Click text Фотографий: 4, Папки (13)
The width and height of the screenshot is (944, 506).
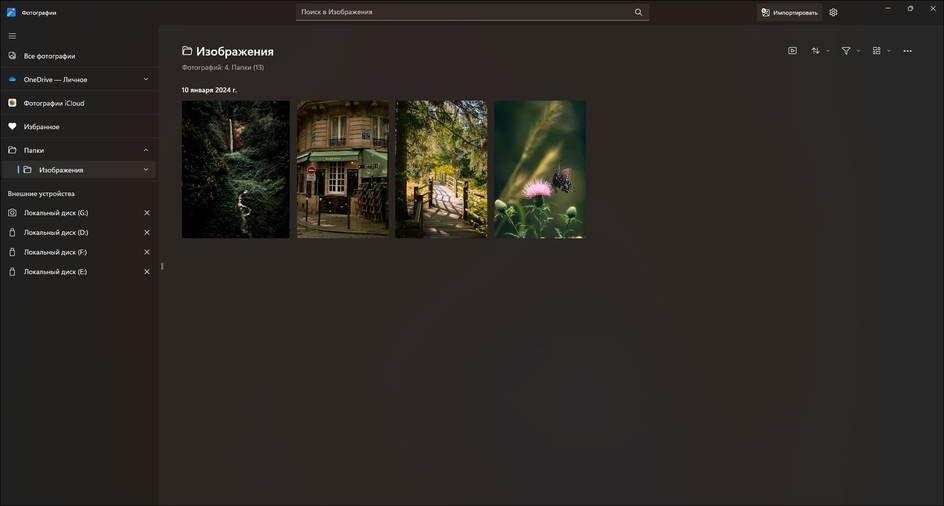tap(223, 67)
